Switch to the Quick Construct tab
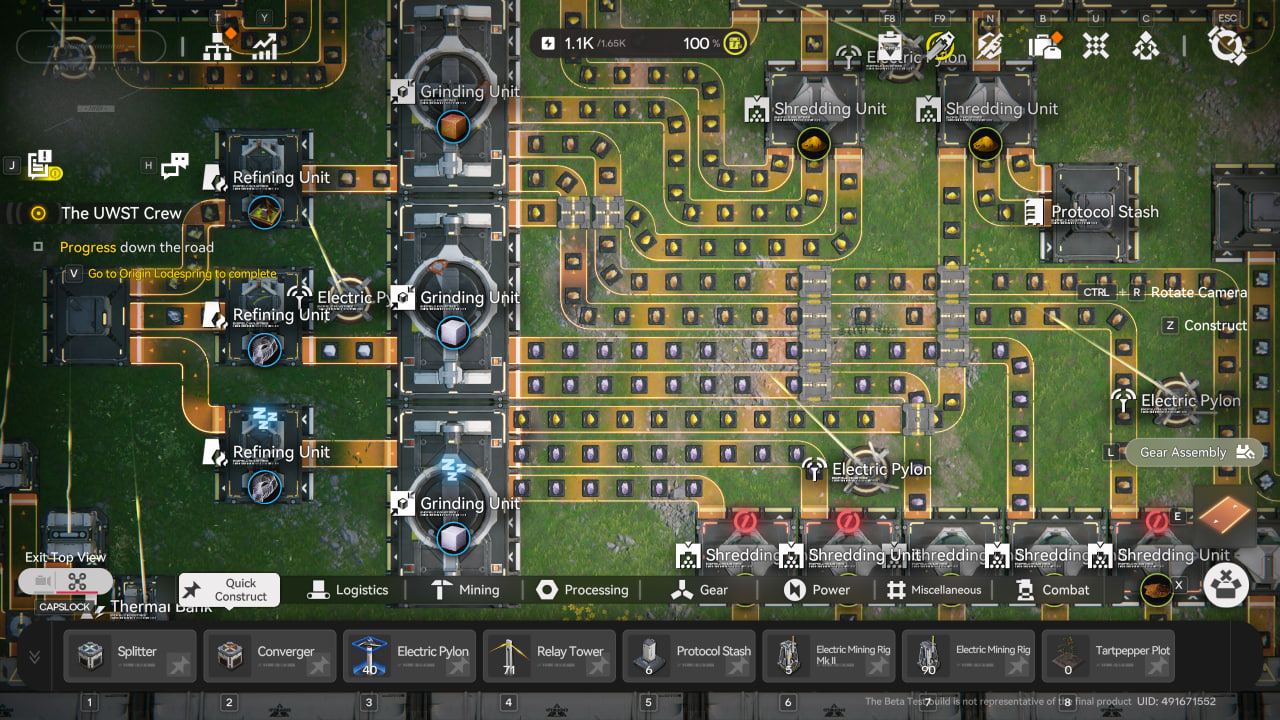Viewport: 1280px width, 720px height. tap(229, 590)
